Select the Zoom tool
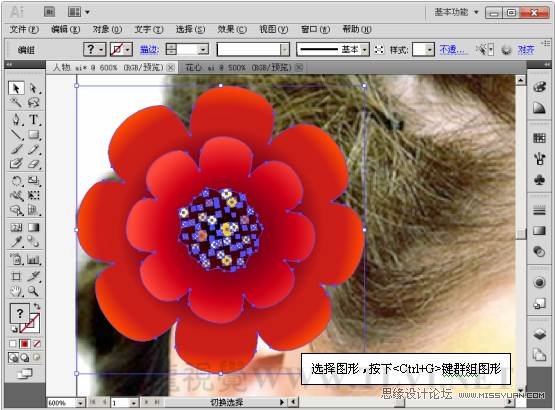The width and height of the screenshot is (555, 410). click(34, 291)
